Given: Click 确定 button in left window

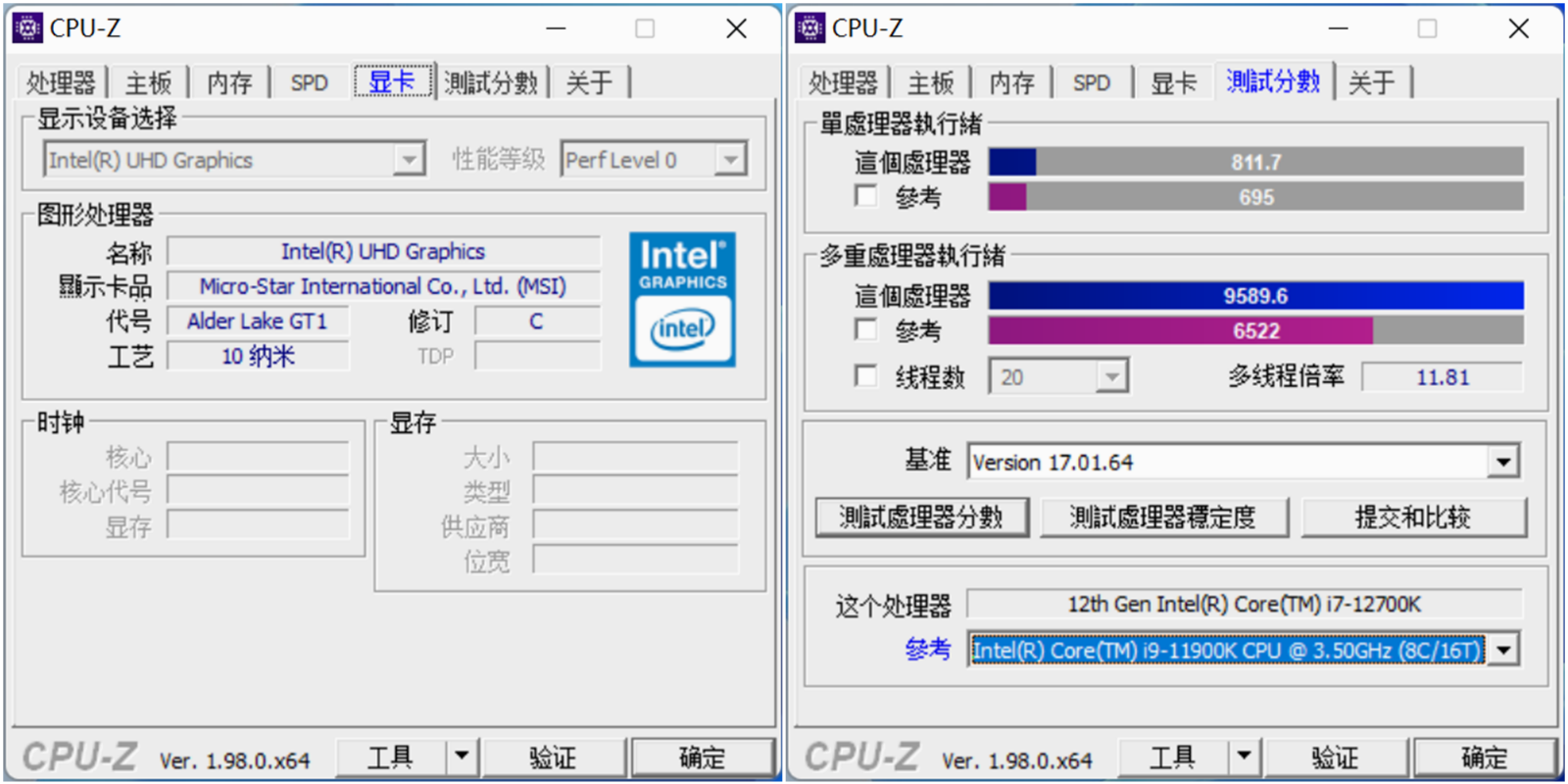Looking at the screenshot, I should click(x=703, y=758).
